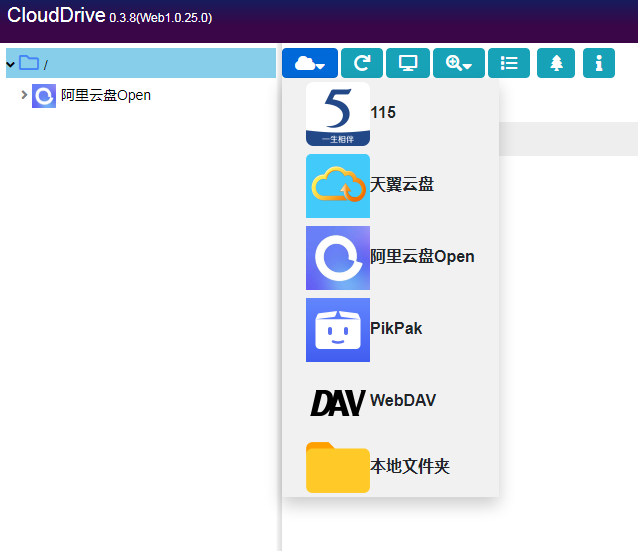Open the add cloud storage dropdown button
The image size is (638, 551).
(310, 63)
